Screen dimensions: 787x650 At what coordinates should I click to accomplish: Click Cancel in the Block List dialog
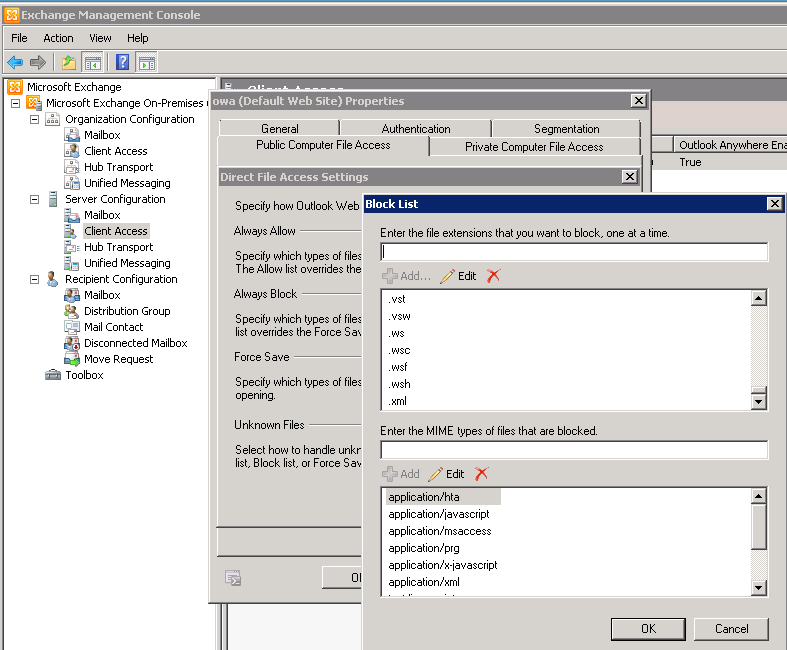(x=731, y=629)
